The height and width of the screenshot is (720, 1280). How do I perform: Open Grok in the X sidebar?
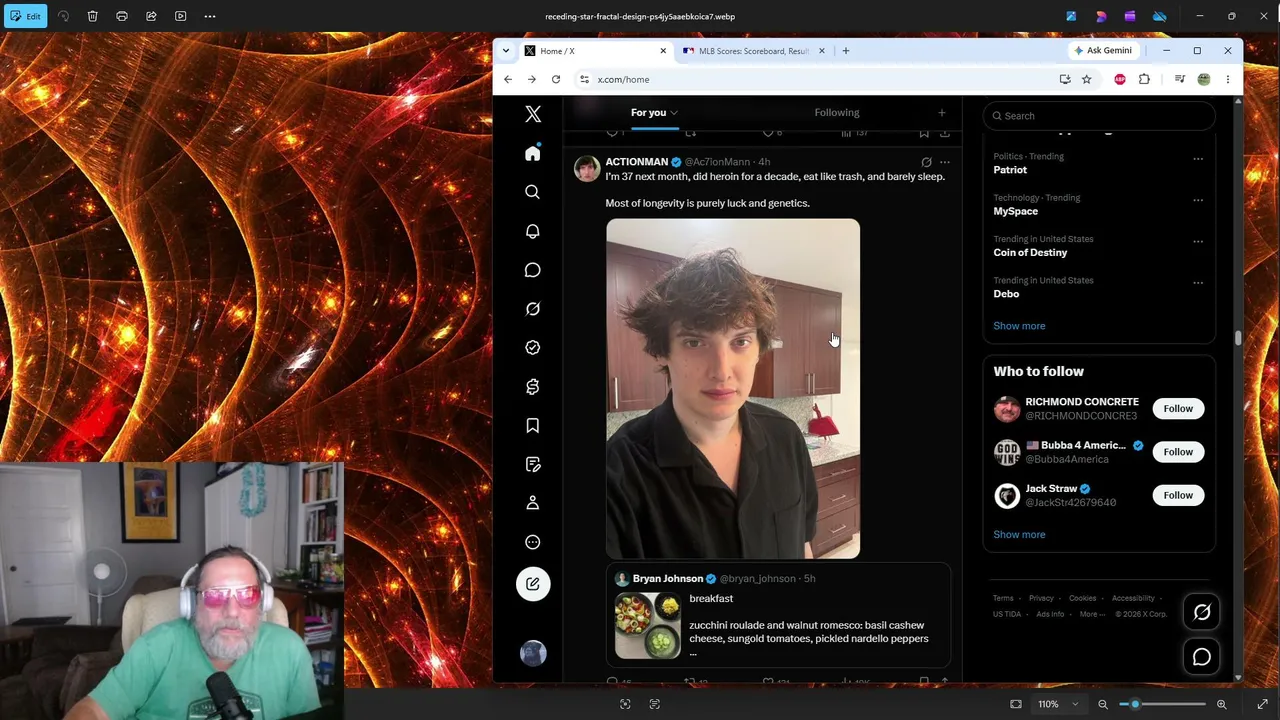pyautogui.click(x=533, y=309)
